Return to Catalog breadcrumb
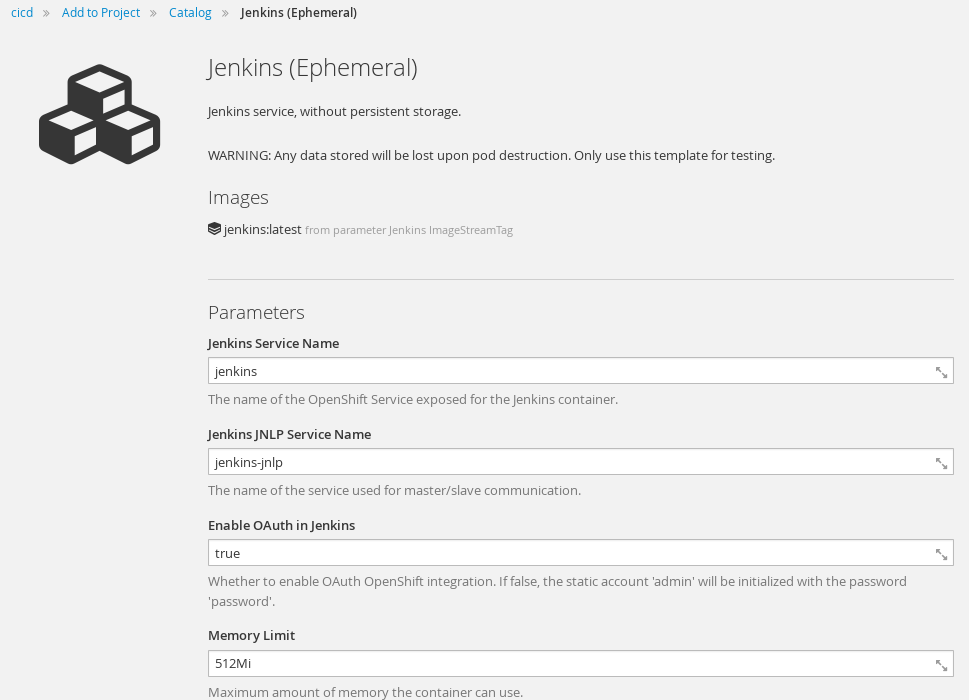The width and height of the screenshot is (969, 700). [x=190, y=12]
